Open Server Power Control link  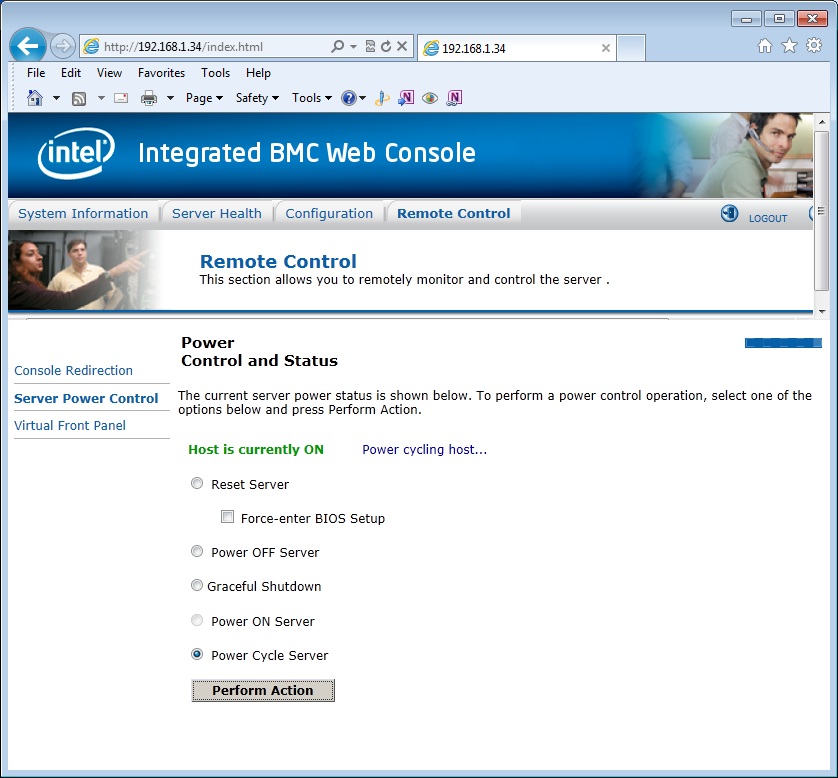(86, 398)
